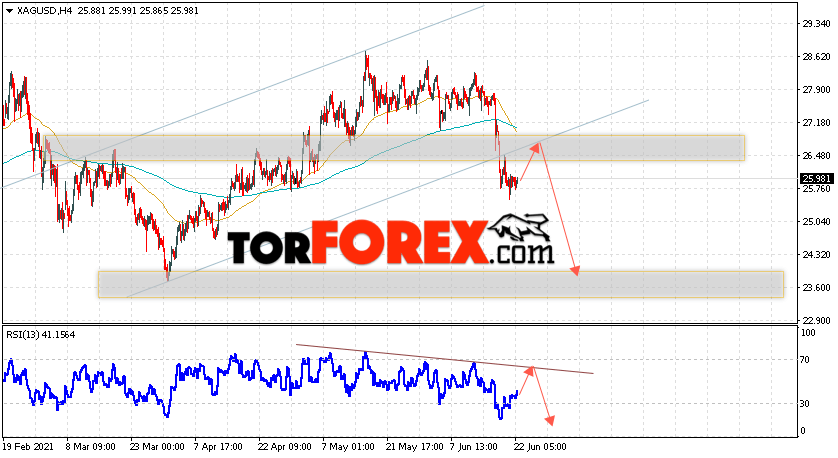Select the 22 Jun 05:00 time label
This screenshot has height=458, width=838.
tap(540, 447)
